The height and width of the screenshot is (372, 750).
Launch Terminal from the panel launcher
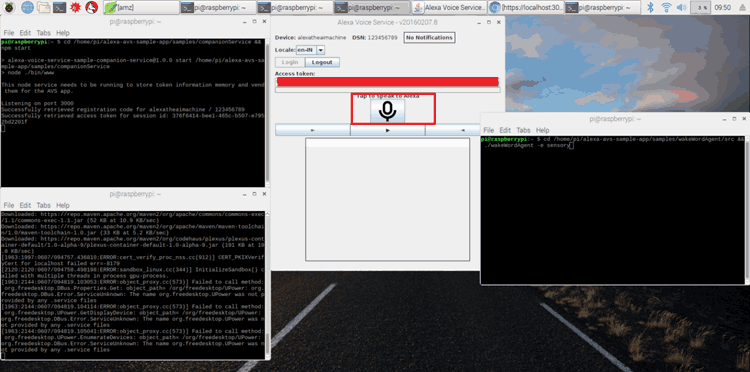point(59,7)
